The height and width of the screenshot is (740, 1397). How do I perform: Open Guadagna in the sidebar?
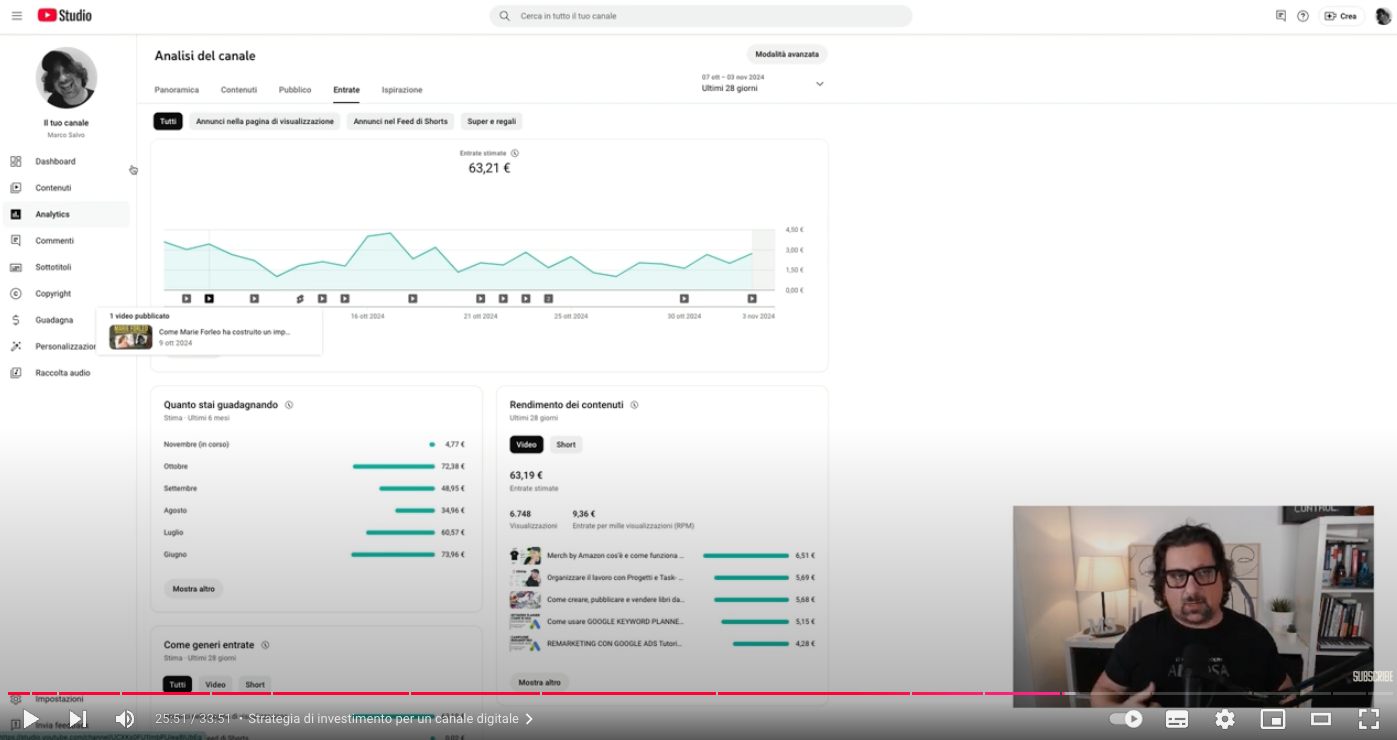54,320
